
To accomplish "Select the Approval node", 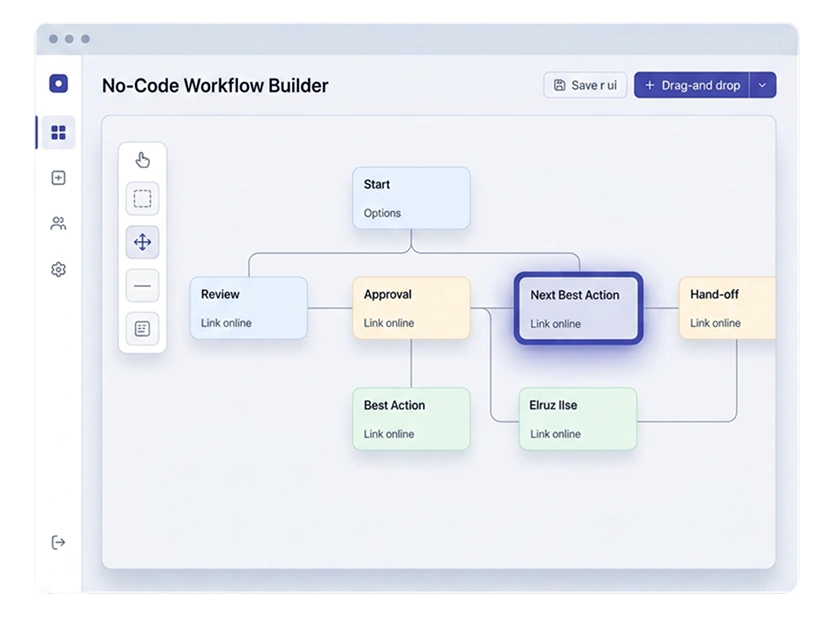I will (411, 308).
